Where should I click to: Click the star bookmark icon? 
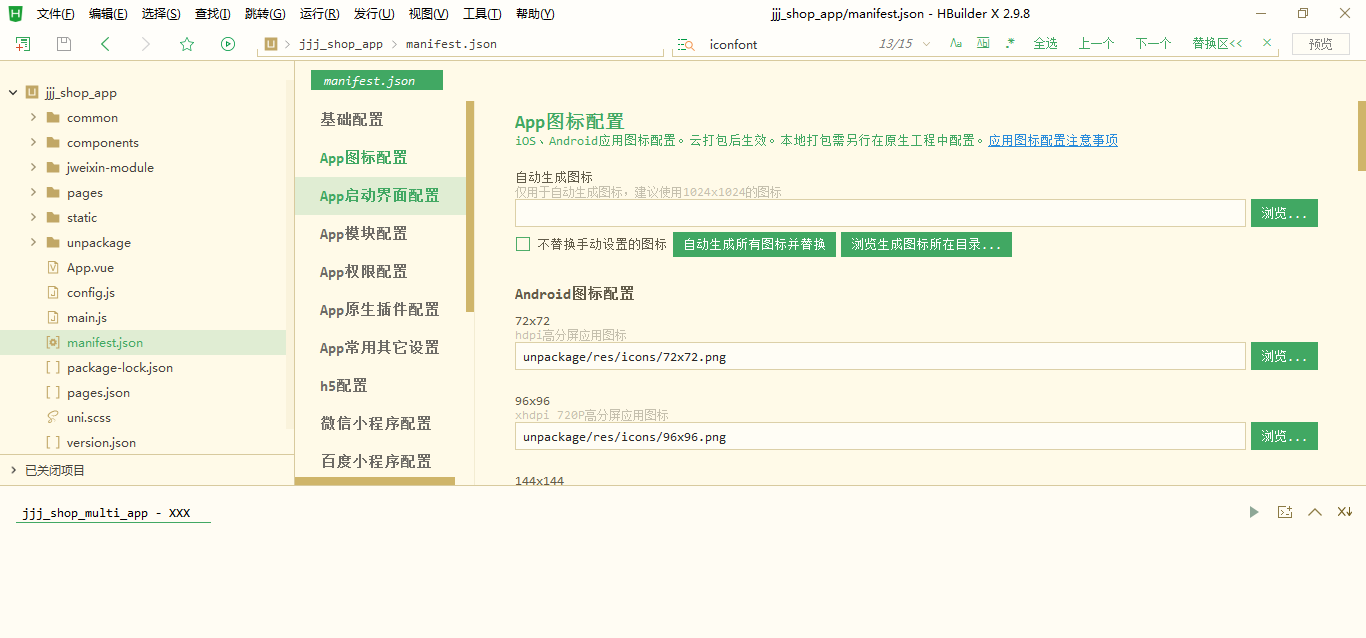(187, 44)
